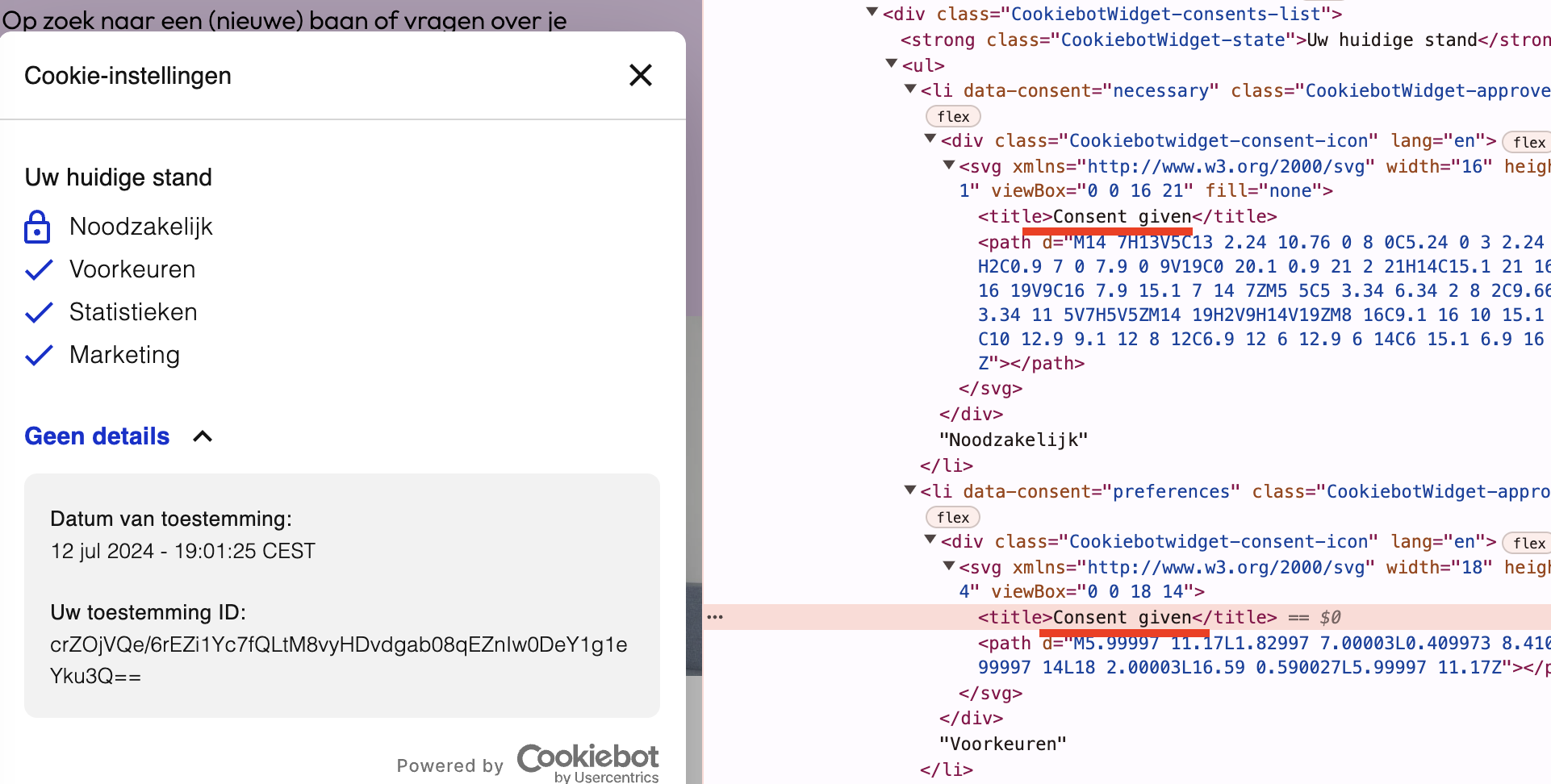The height and width of the screenshot is (784, 1551).
Task: Click the Noodzakelijk lock icon
Action: [x=37, y=227]
